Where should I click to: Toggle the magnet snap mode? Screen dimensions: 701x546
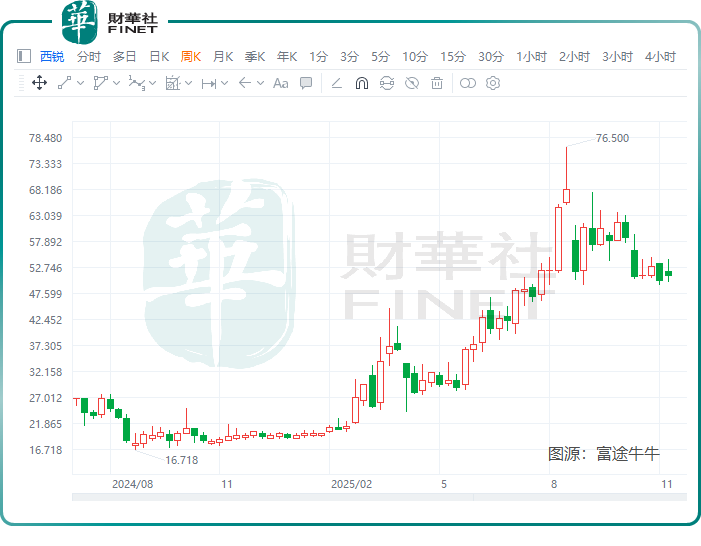point(362,83)
